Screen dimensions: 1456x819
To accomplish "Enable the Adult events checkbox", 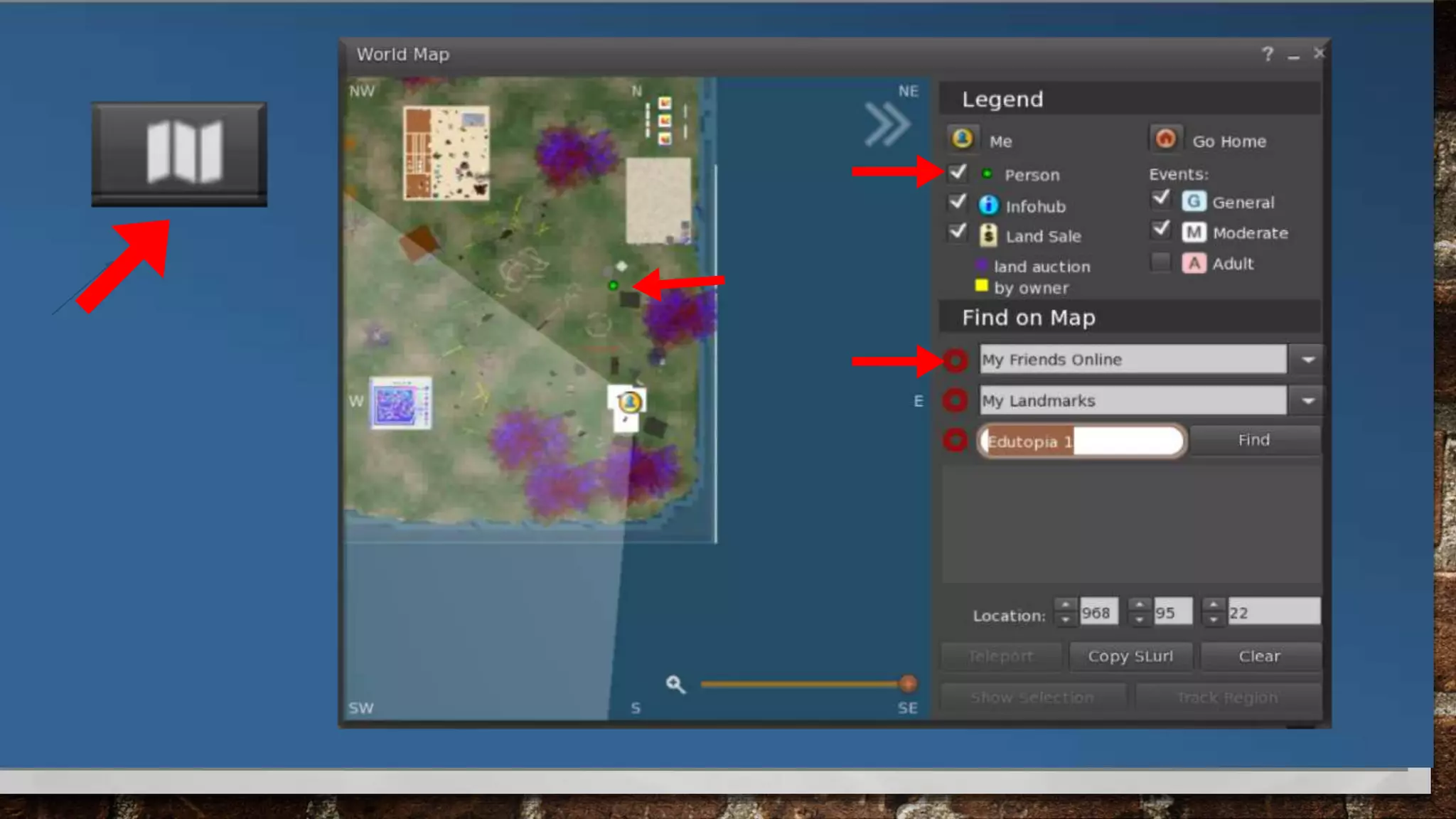I will (1160, 263).
